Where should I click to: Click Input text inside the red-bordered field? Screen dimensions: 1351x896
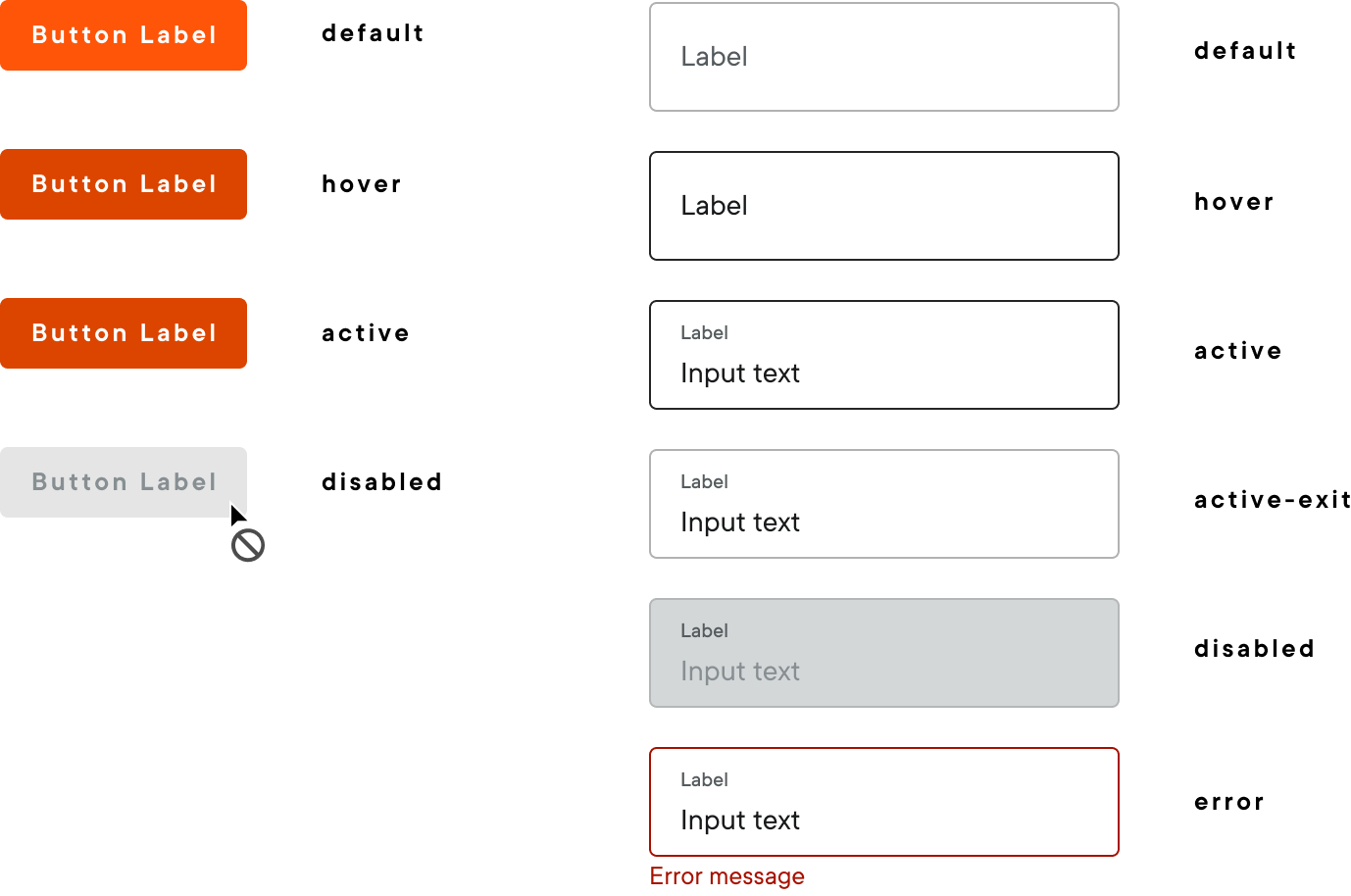coord(740,821)
